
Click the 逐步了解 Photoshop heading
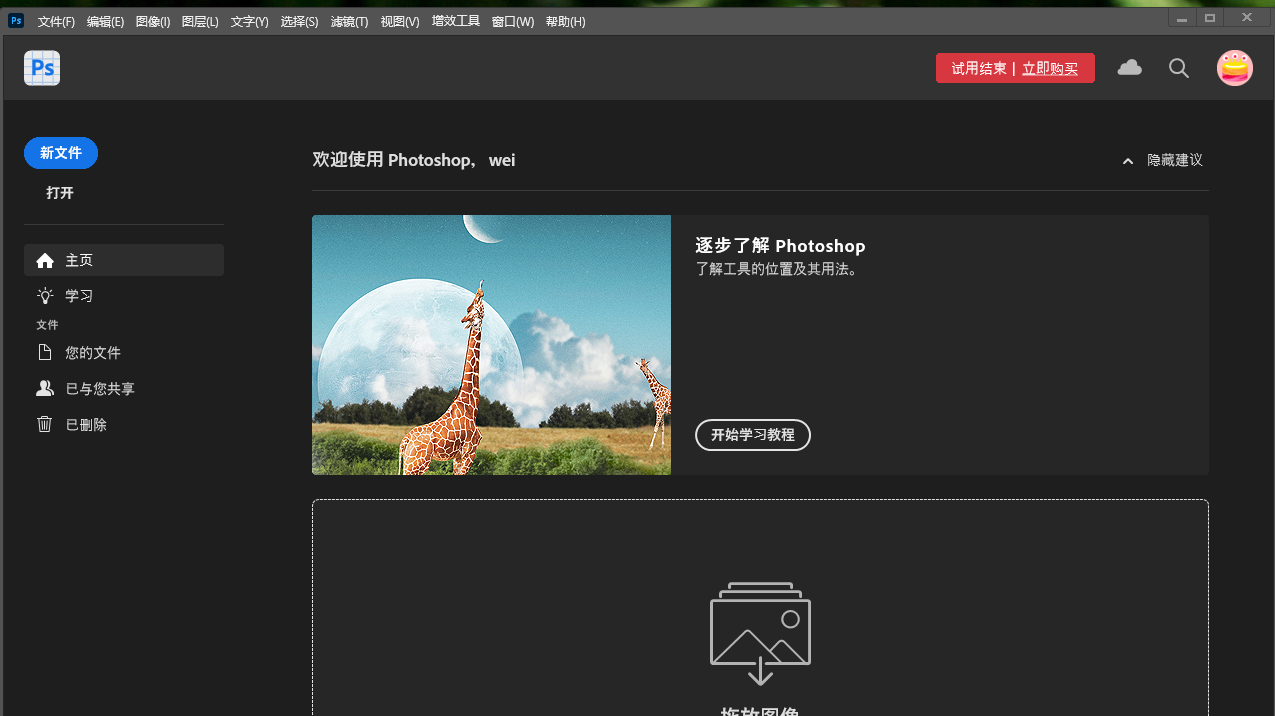coord(781,246)
